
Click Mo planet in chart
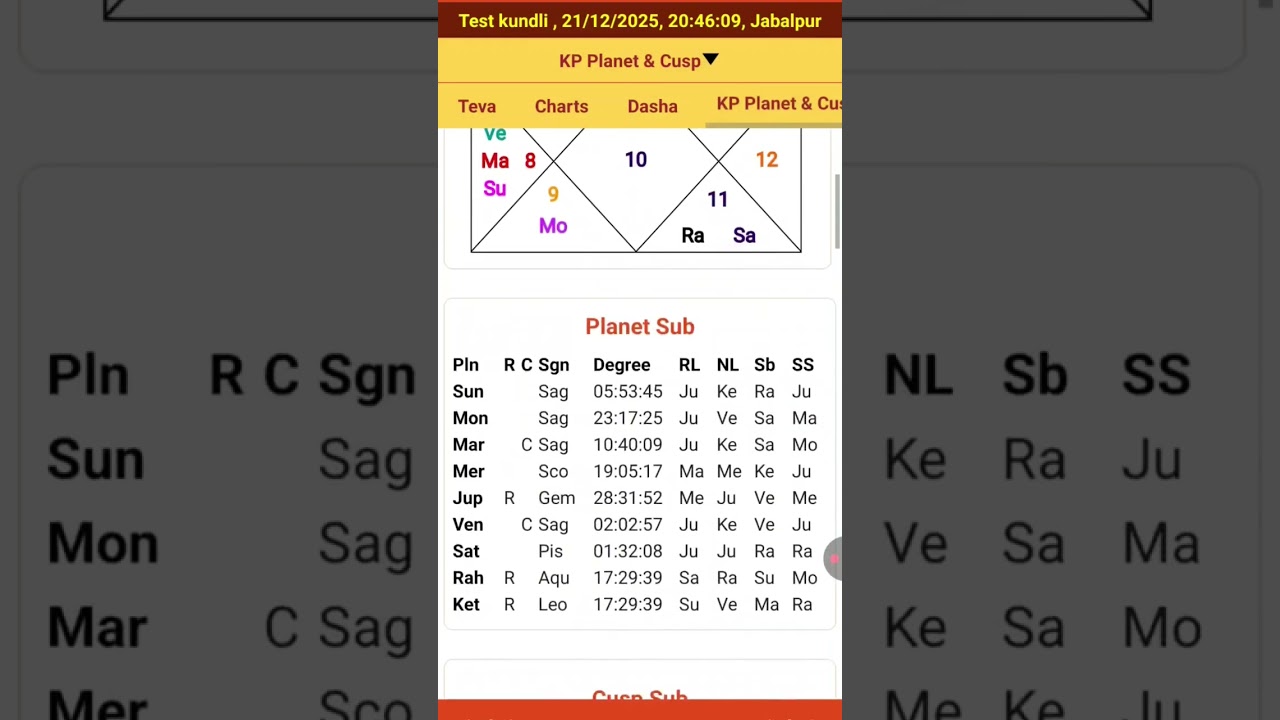[x=553, y=226]
